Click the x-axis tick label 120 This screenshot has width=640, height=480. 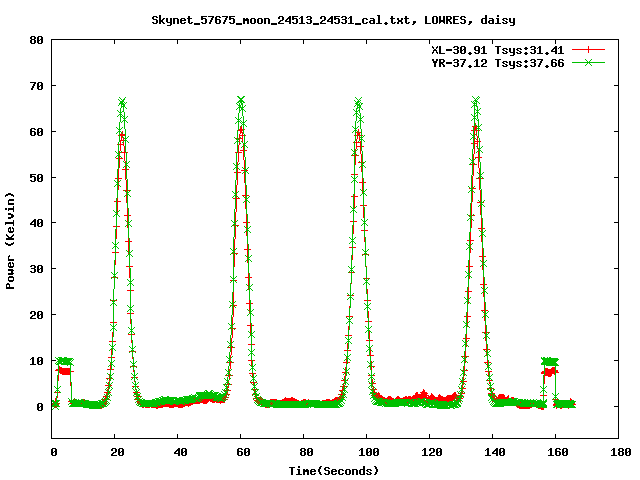click(x=432, y=452)
